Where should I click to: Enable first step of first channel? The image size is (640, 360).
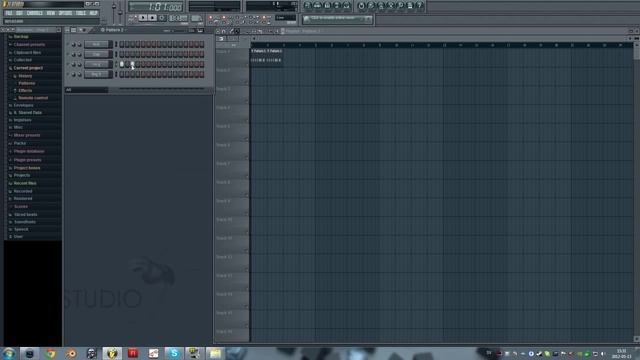click(x=122, y=44)
